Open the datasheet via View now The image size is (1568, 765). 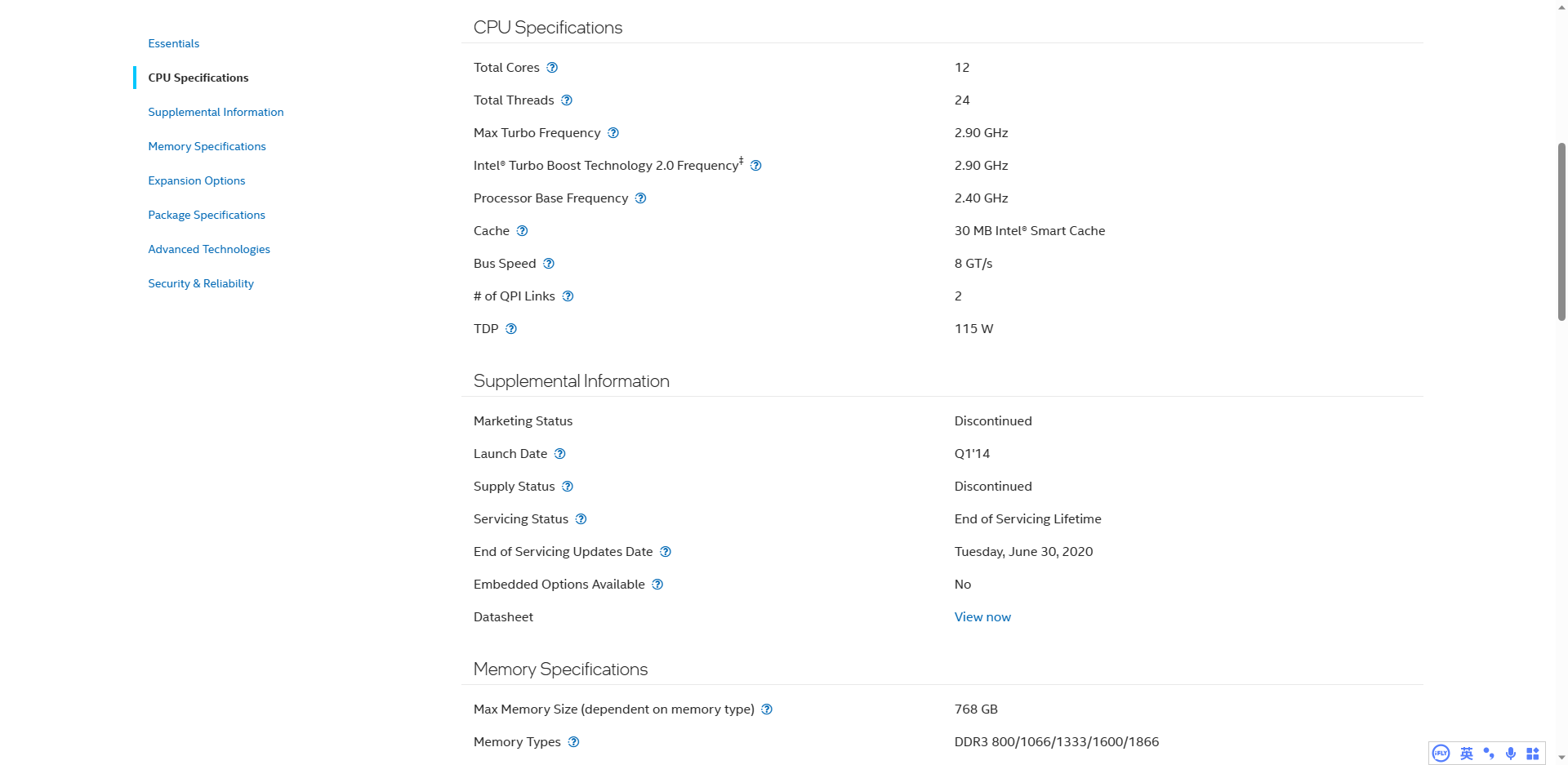coord(982,617)
